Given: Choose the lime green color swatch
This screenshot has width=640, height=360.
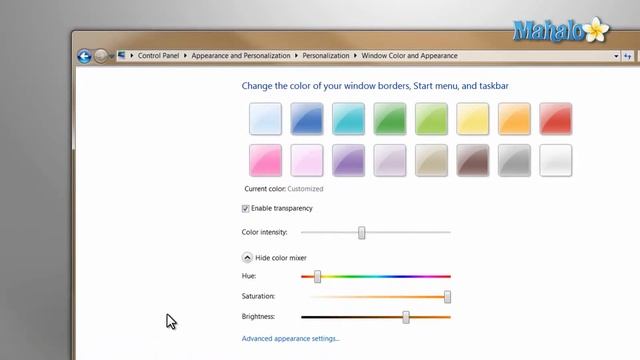Looking at the screenshot, I should click(431, 119).
